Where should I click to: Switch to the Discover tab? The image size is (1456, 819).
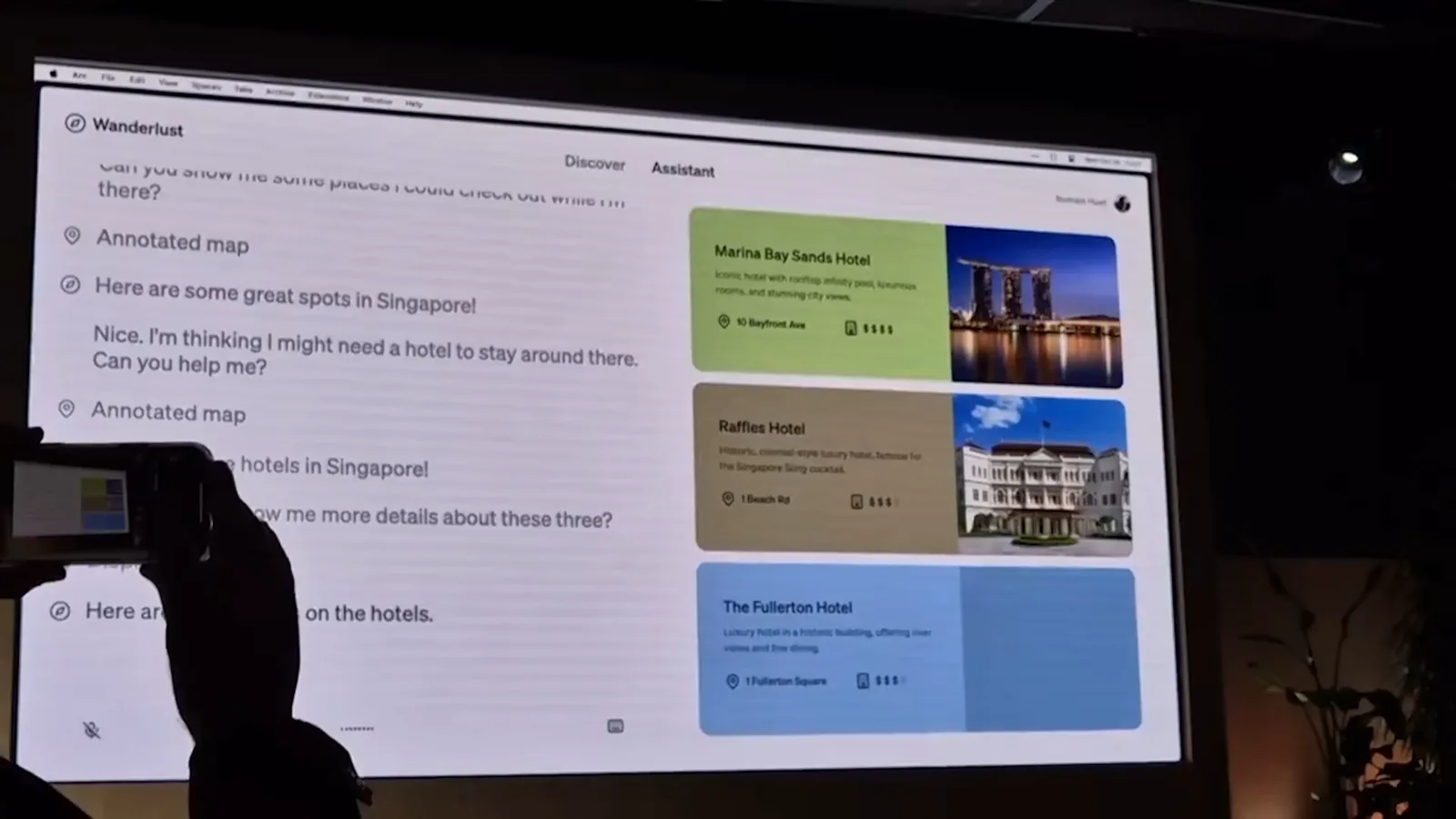595,162
